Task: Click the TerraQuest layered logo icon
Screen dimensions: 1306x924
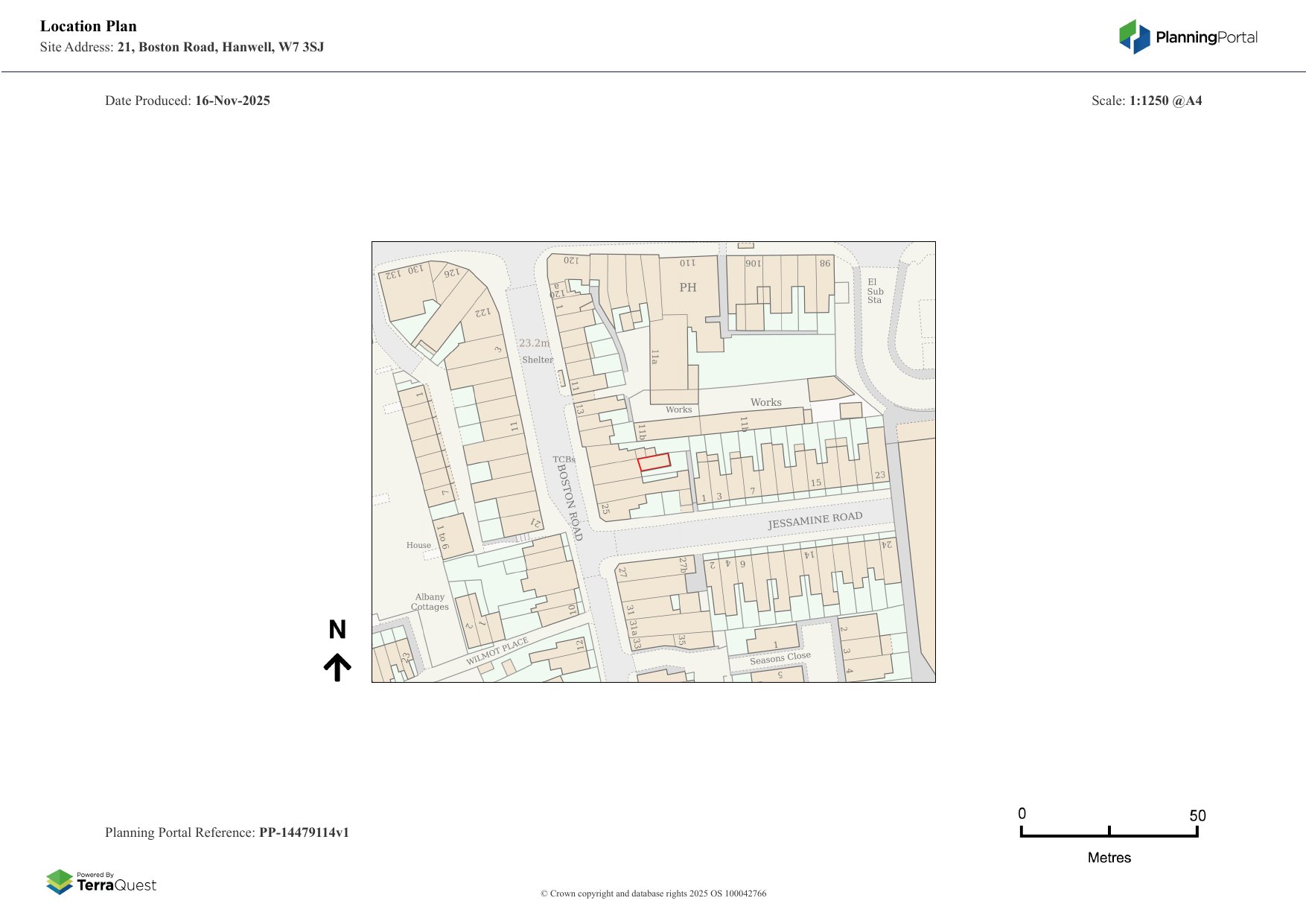Action: click(x=60, y=882)
